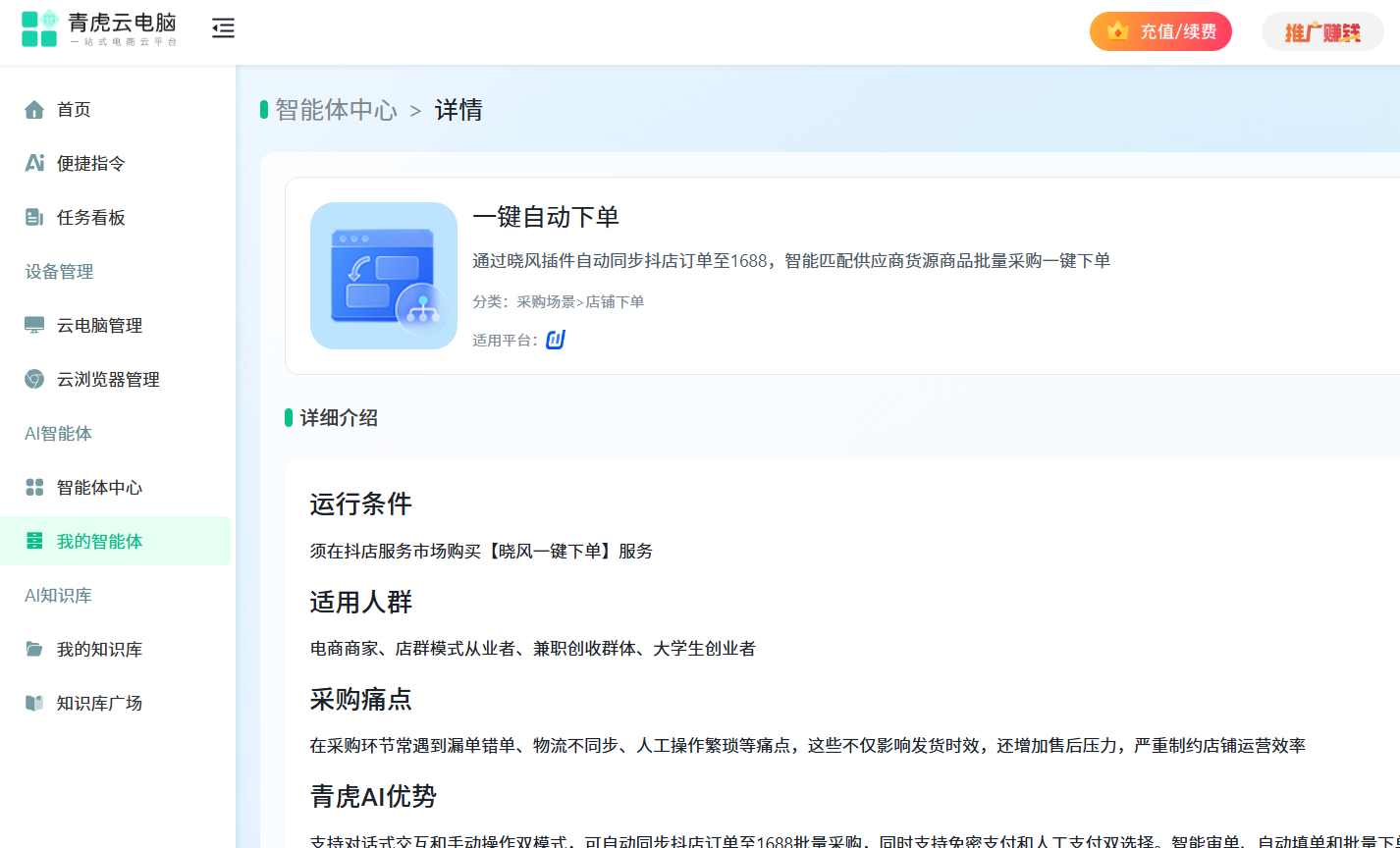This screenshot has width=1400, height=848.
Task: Click the 一键自动下单 agent thumbnail
Action: [384, 276]
